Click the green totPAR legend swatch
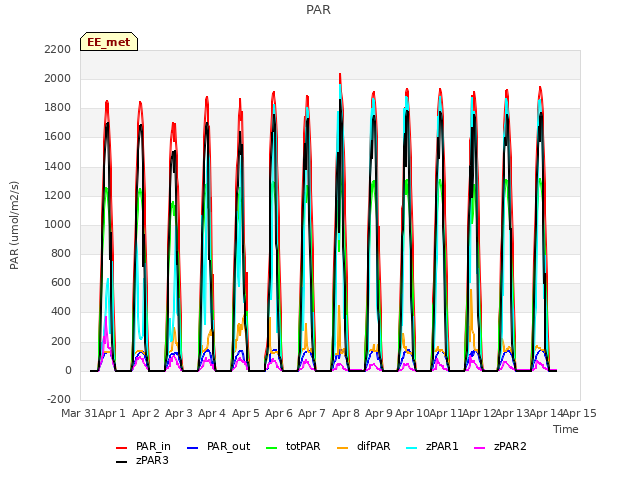 271,448
